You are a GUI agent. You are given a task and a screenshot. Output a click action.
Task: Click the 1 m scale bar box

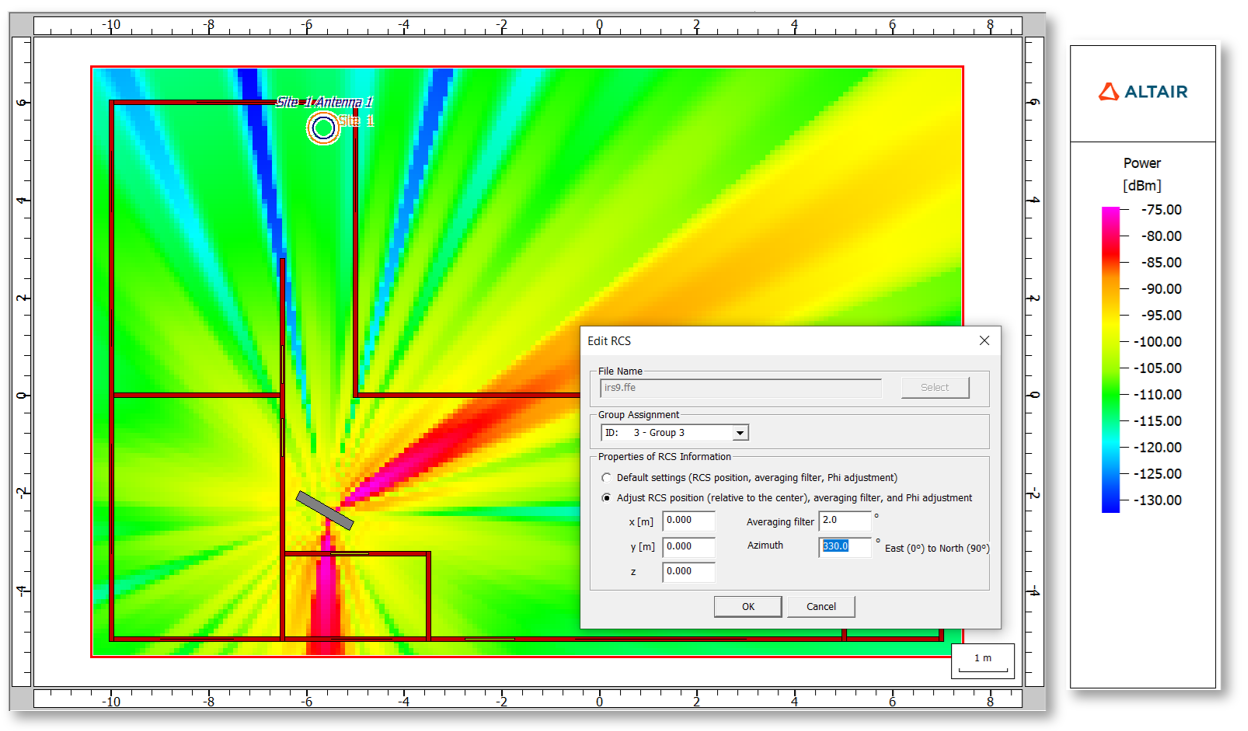click(x=983, y=660)
